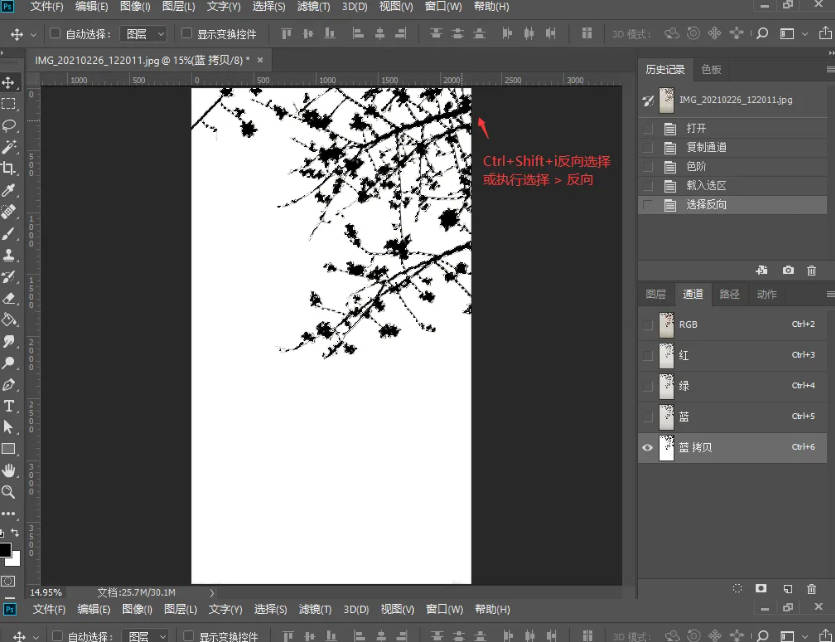Select the Rectangular Marquee tool

(x=9, y=104)
